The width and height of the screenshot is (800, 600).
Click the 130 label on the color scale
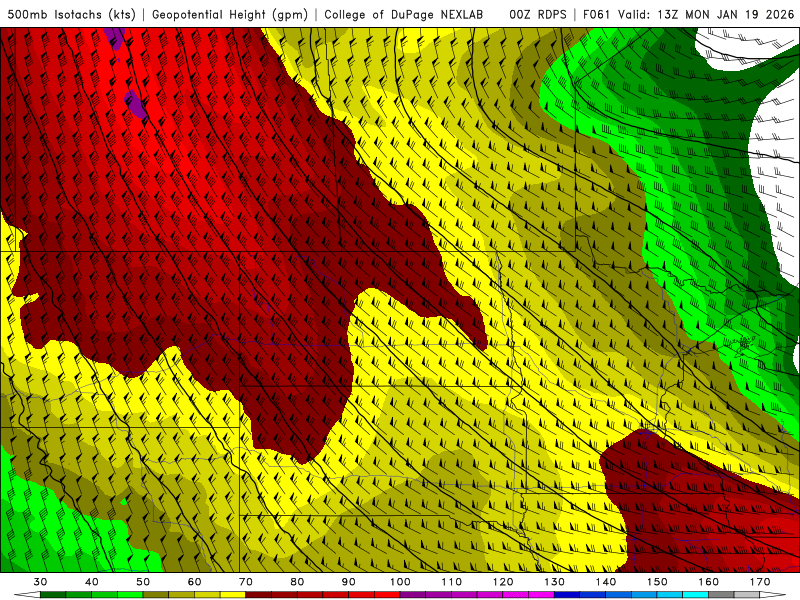554,582
